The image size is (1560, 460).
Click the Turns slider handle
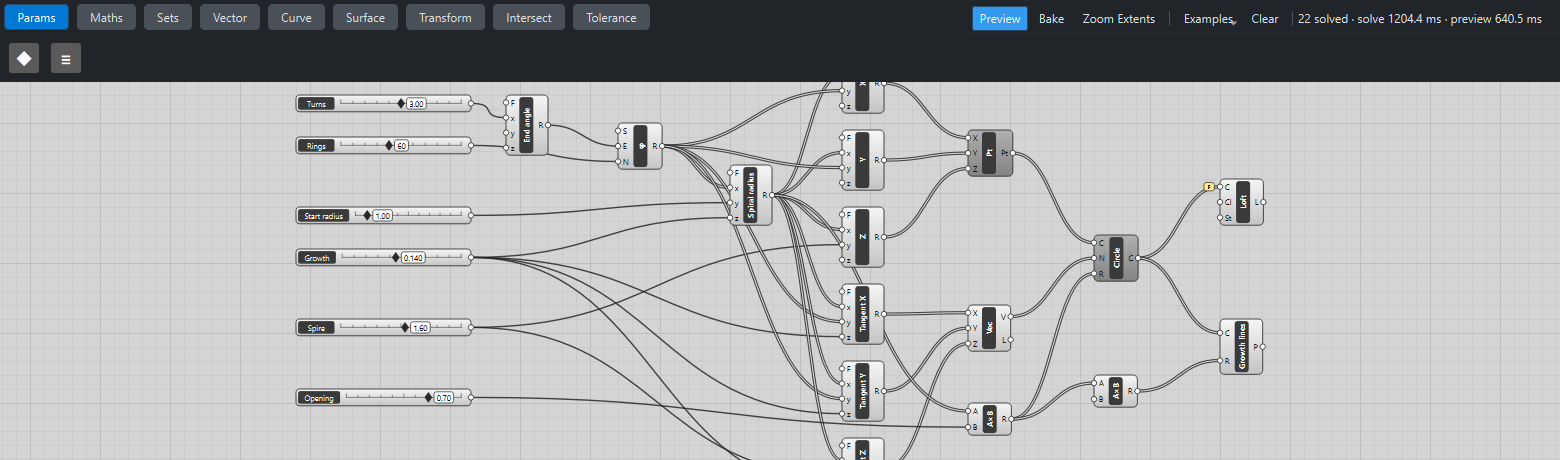[x=401, y=103]
